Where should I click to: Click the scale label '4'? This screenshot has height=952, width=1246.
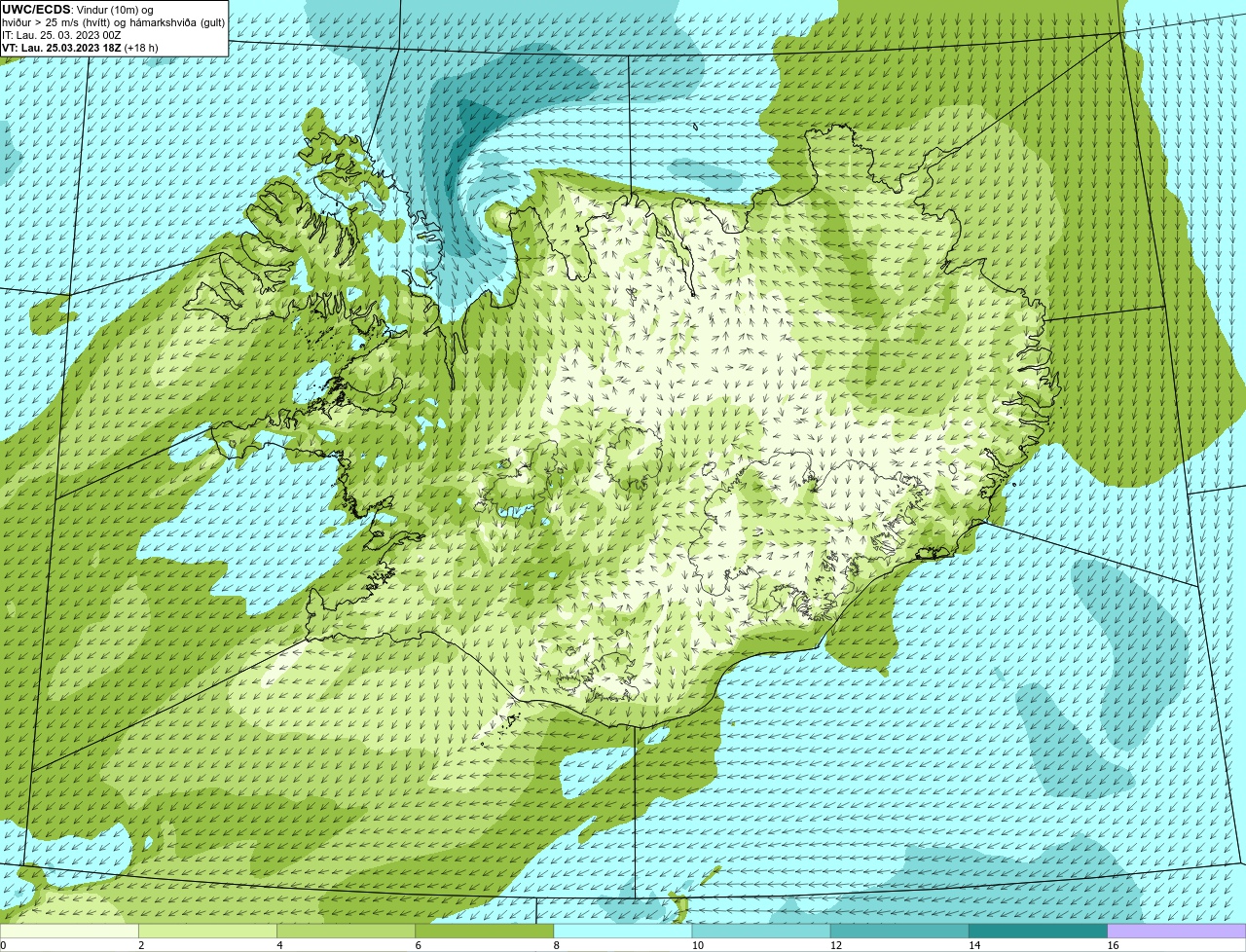tap(279, 945)
